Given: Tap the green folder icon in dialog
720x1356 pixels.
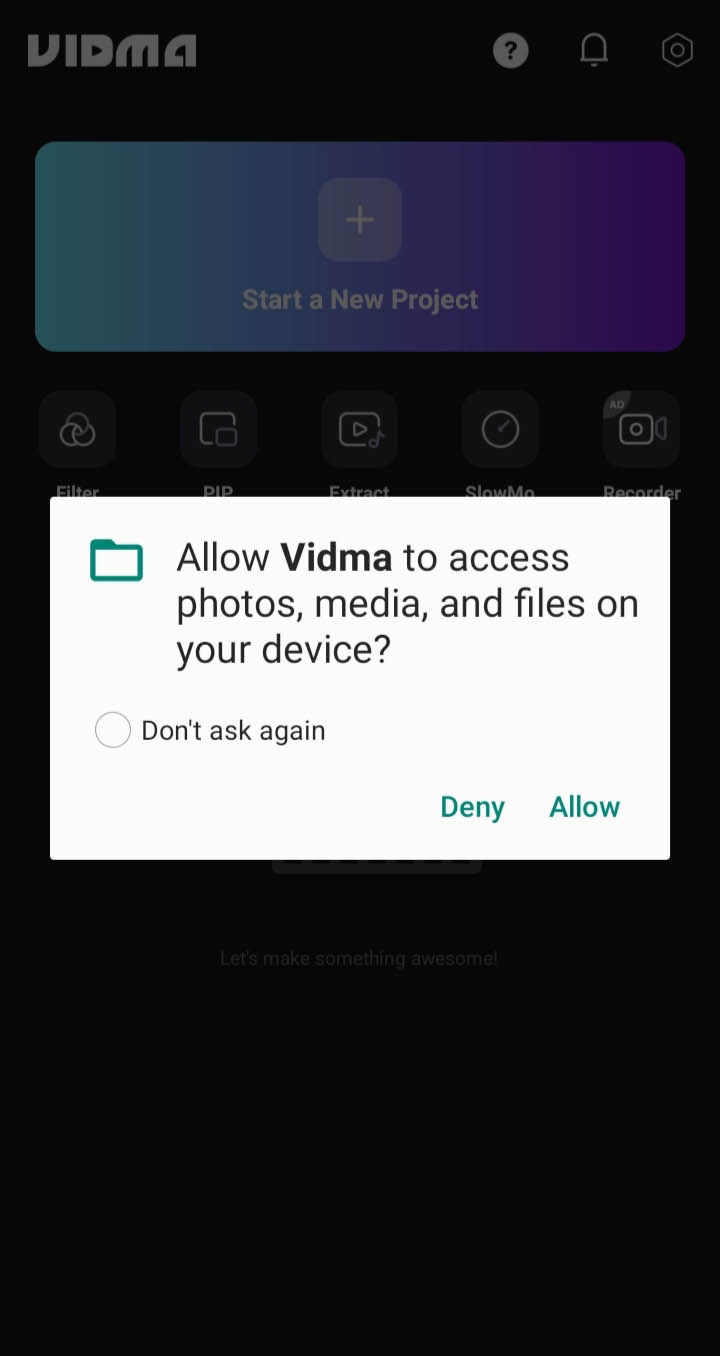Looking at the screenshot, I should point(117,560).
